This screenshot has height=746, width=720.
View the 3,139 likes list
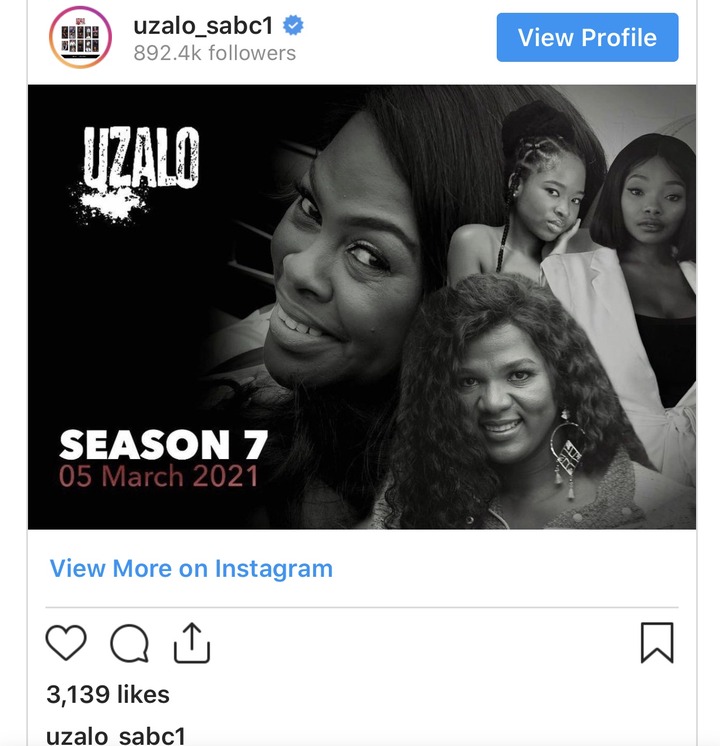coord(108,694)
